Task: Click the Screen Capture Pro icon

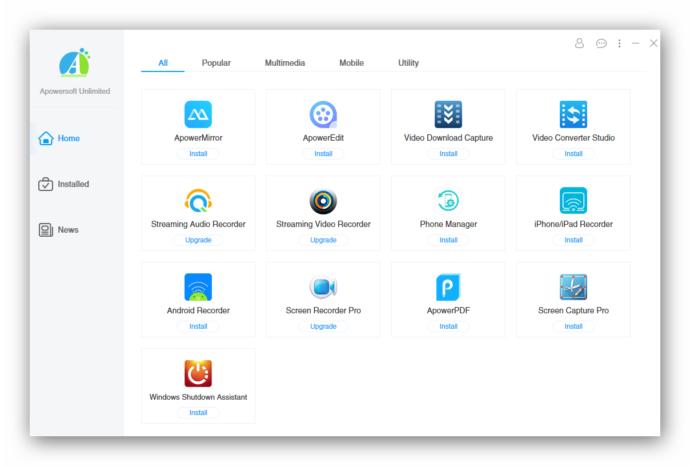Action: [573, 287]
